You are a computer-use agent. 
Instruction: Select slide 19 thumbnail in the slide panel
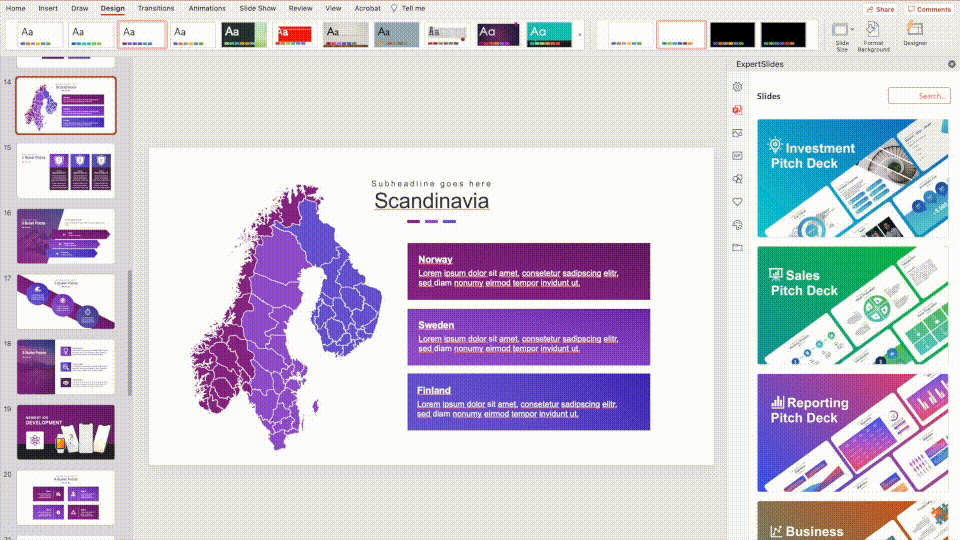click(66, 432)
